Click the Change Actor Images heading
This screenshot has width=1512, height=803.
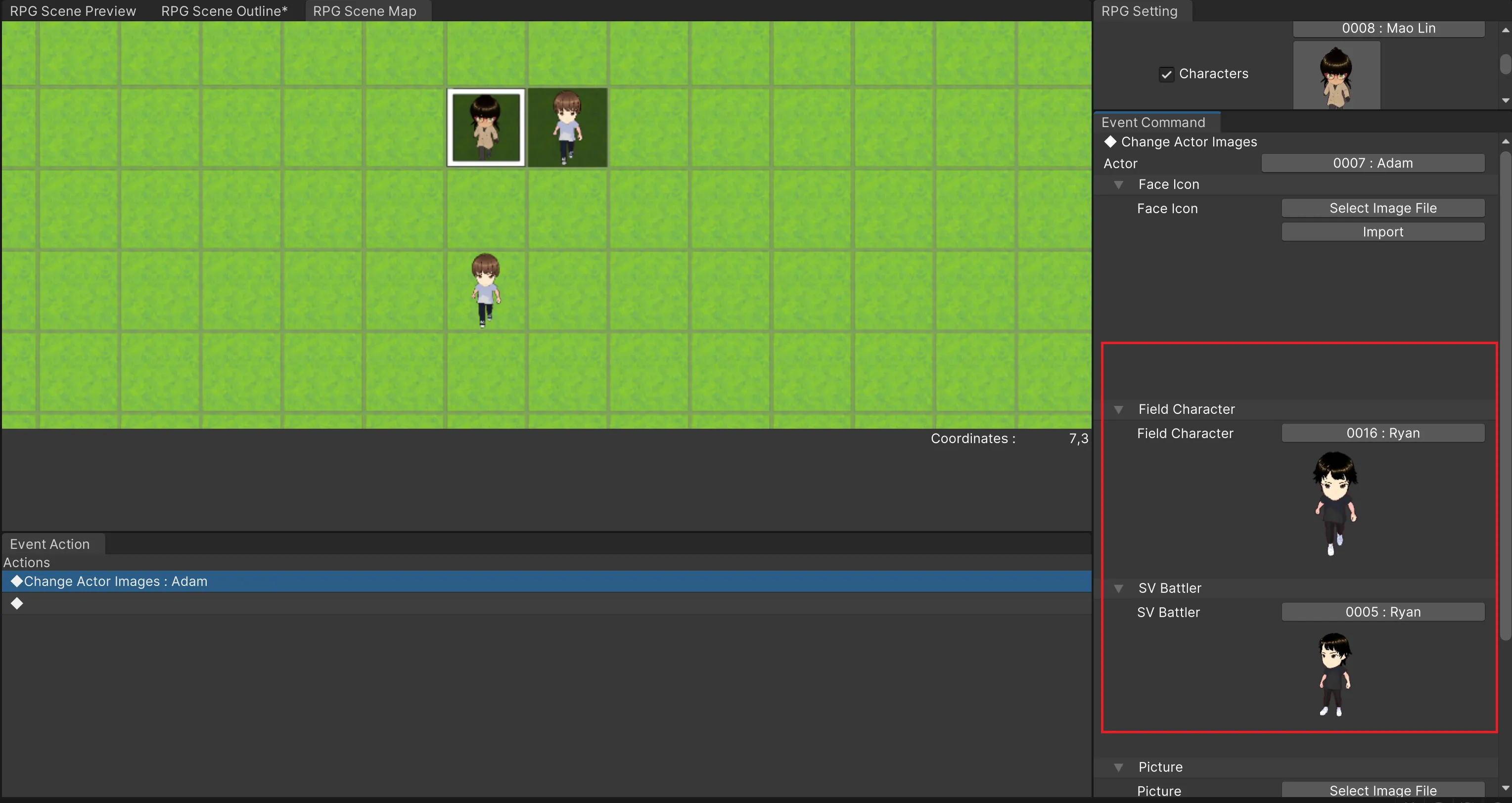pyautogui.click(x=1189, y=142)
